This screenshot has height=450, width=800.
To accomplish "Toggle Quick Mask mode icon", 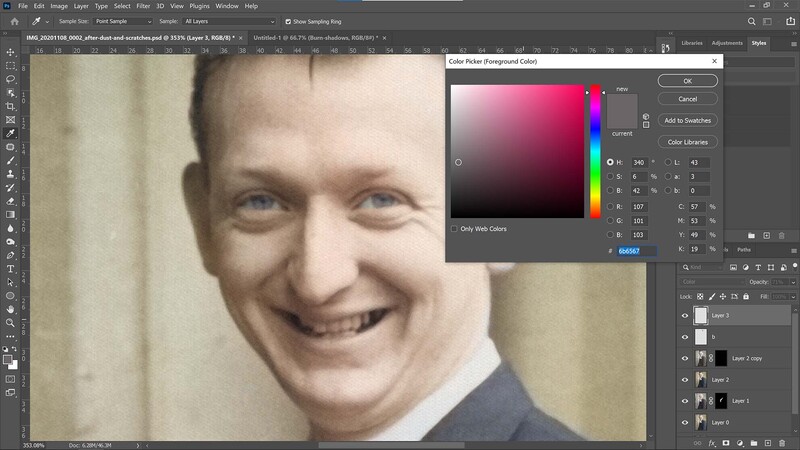I will click(x=10, y=379).
